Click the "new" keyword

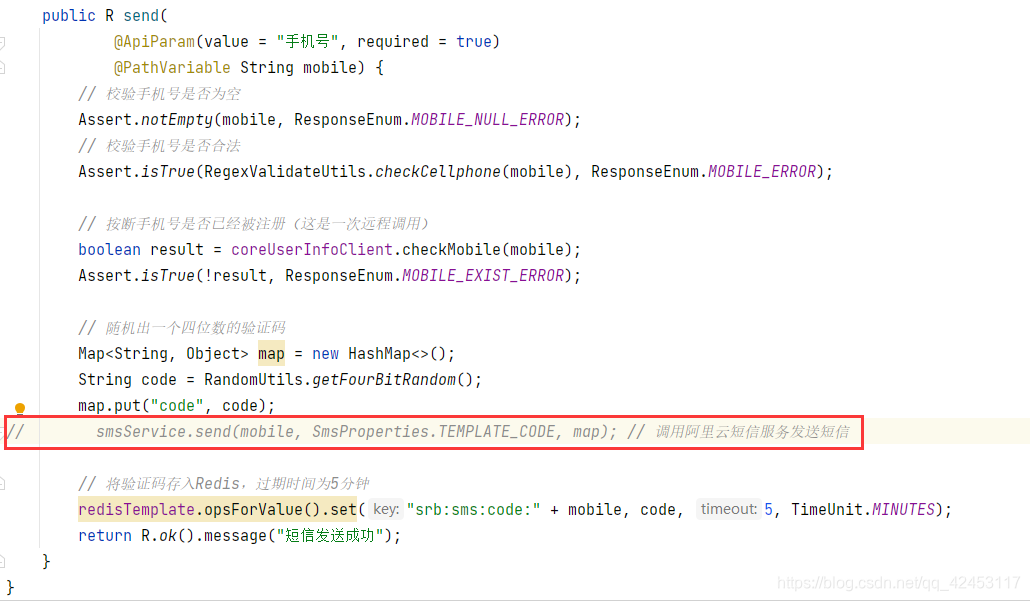pyautogui.click(x=325, y=354)
